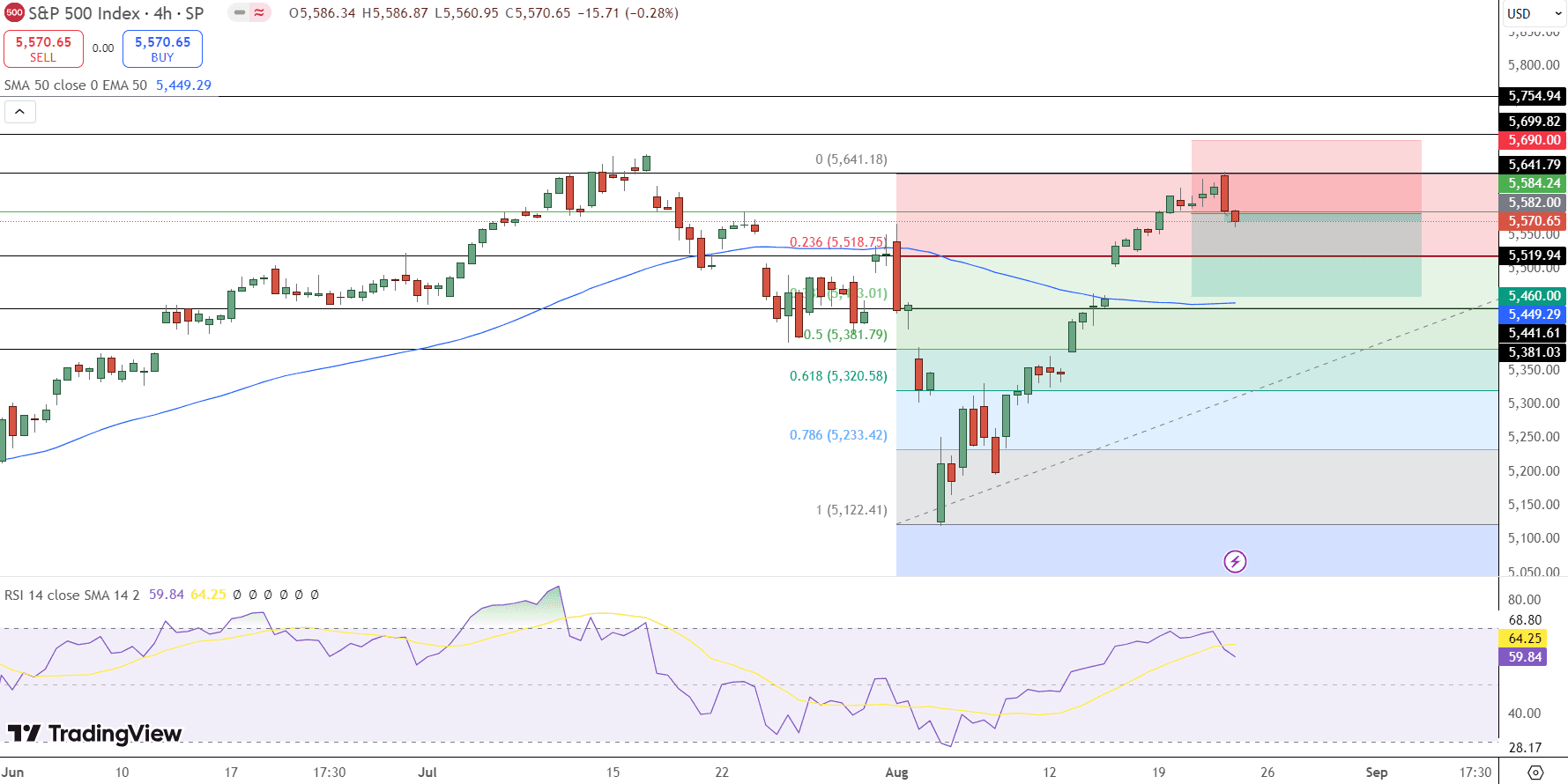The image size is (1568, 784).
Task: Click the 5,381.03 price axis label
Action: point(1533,352)
